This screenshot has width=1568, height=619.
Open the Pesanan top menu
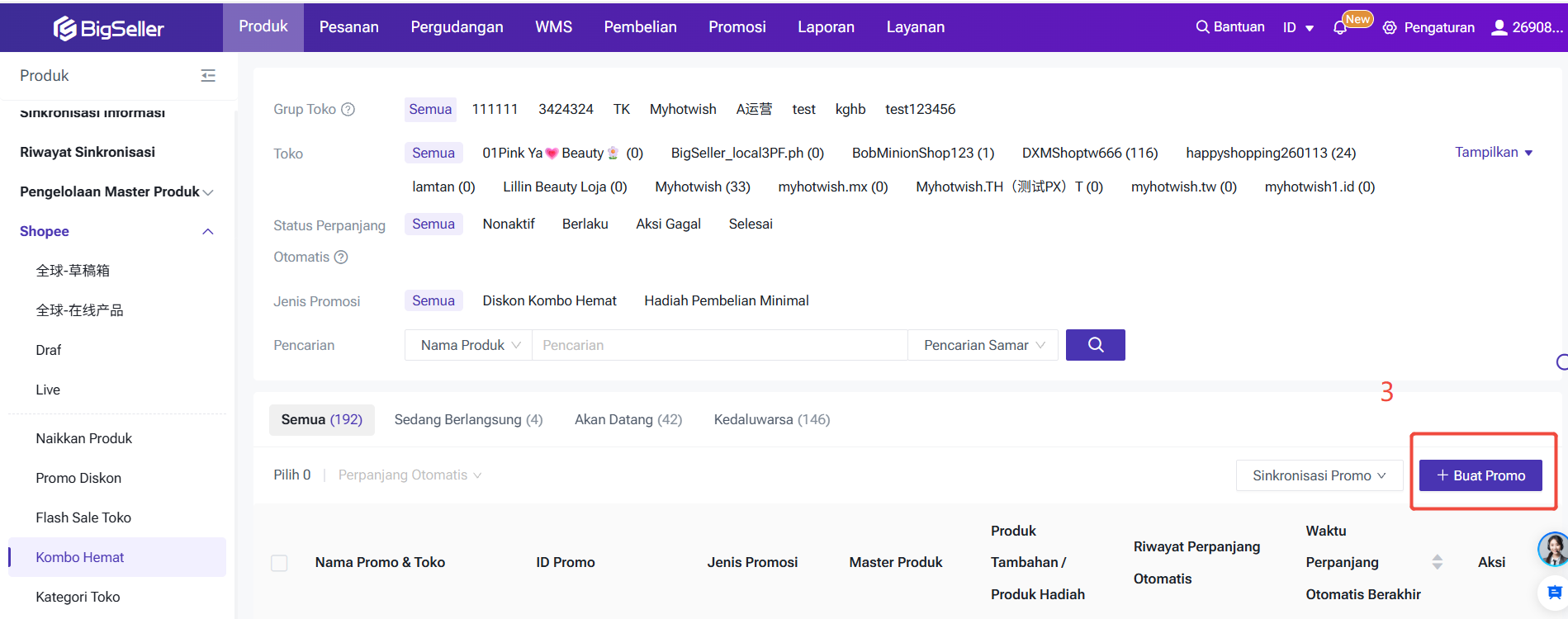348,27
